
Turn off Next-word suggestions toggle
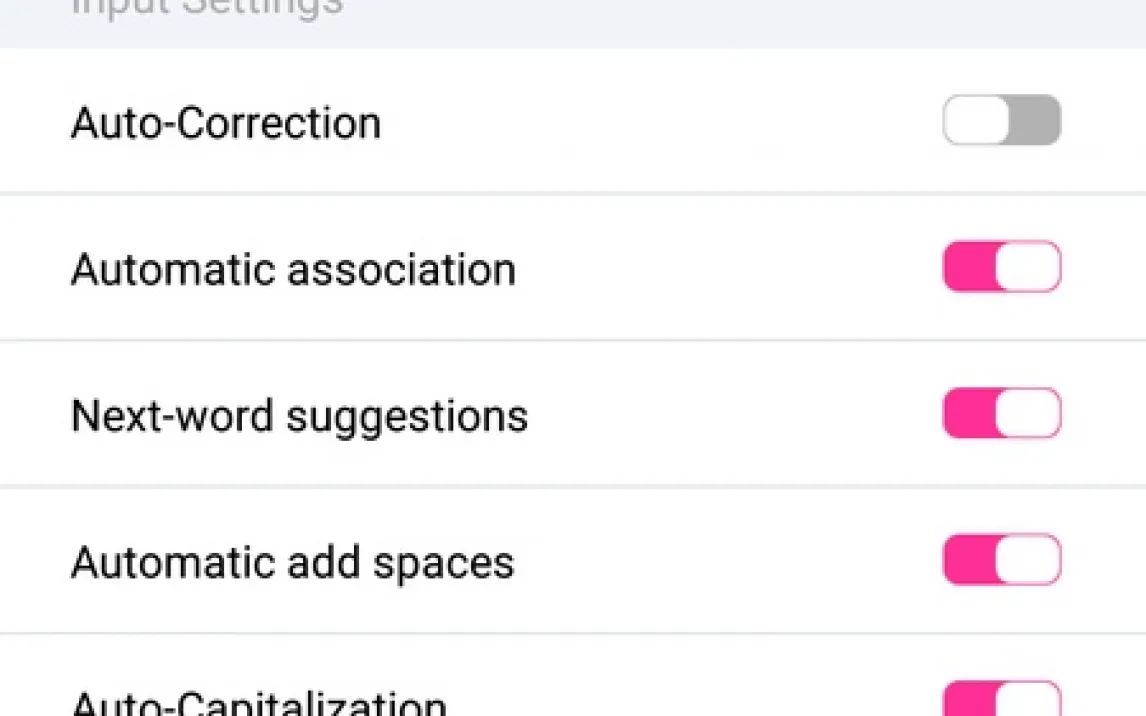pos(1001,414)
